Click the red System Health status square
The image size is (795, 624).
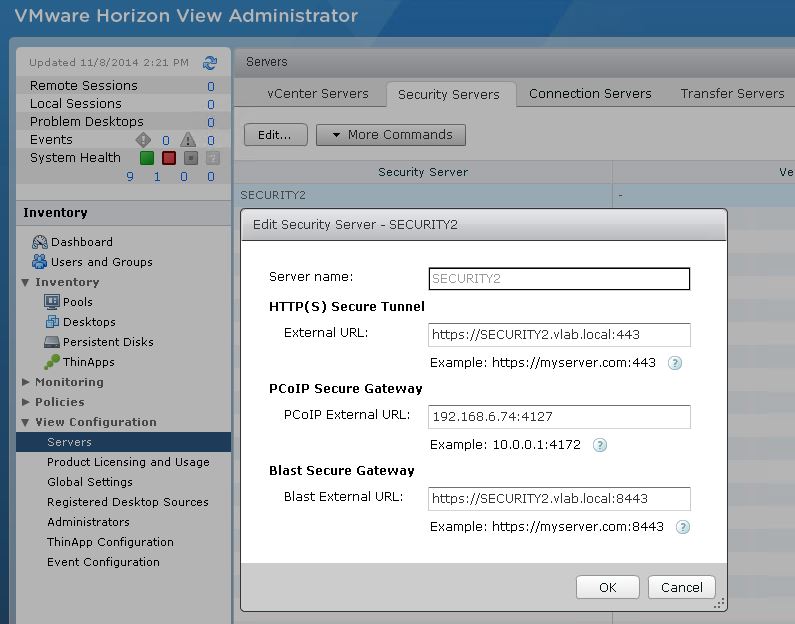169,158
